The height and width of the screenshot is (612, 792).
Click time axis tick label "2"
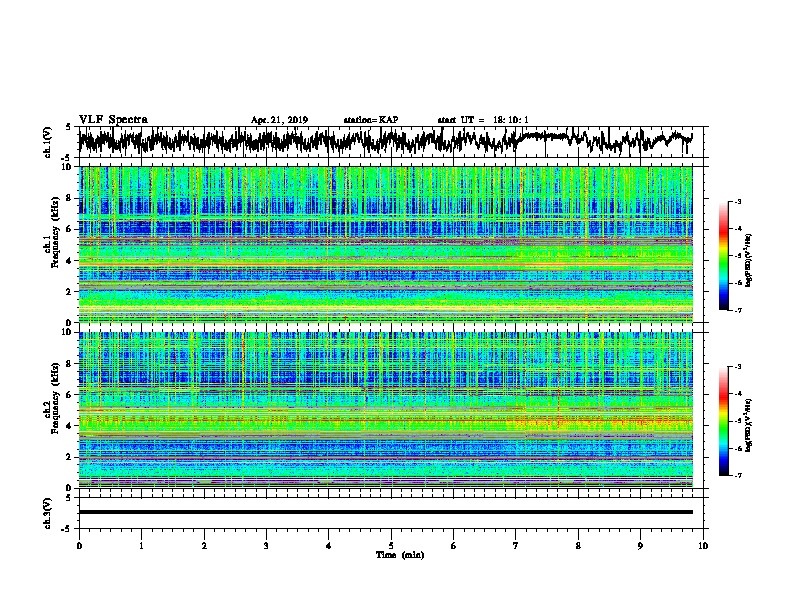point(204,546)
